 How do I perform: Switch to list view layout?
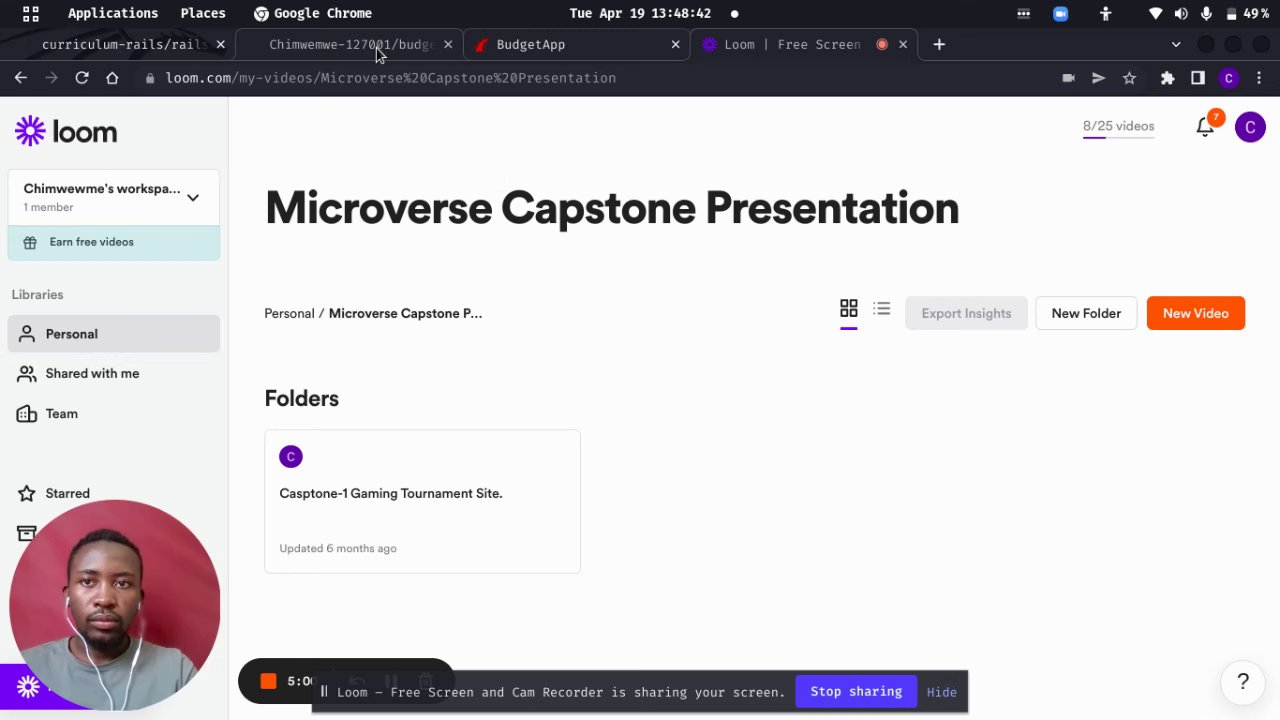tap(881, 308)
